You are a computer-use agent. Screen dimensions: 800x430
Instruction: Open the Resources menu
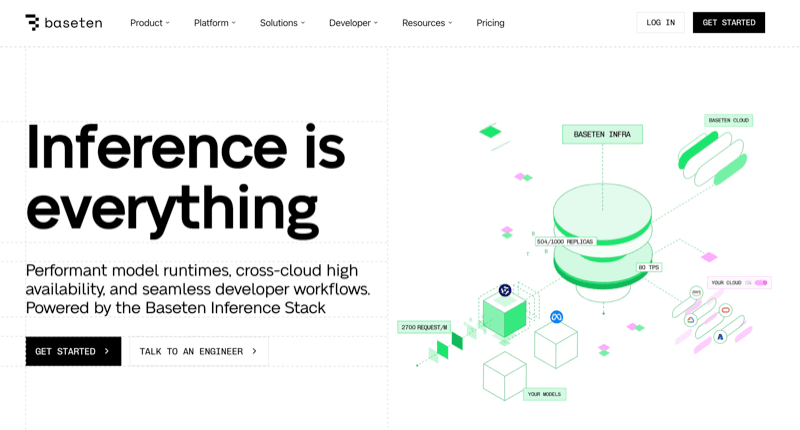coord(427,22)
